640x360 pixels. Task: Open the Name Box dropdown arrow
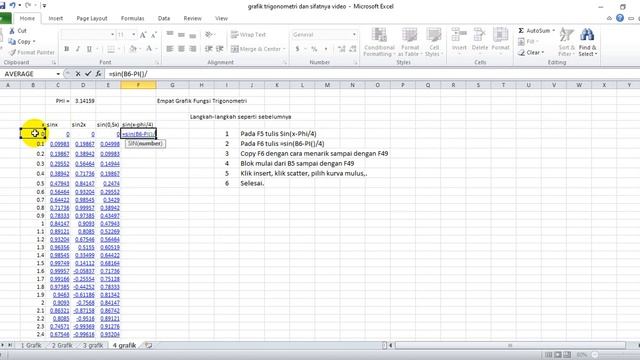pos(58,74)
